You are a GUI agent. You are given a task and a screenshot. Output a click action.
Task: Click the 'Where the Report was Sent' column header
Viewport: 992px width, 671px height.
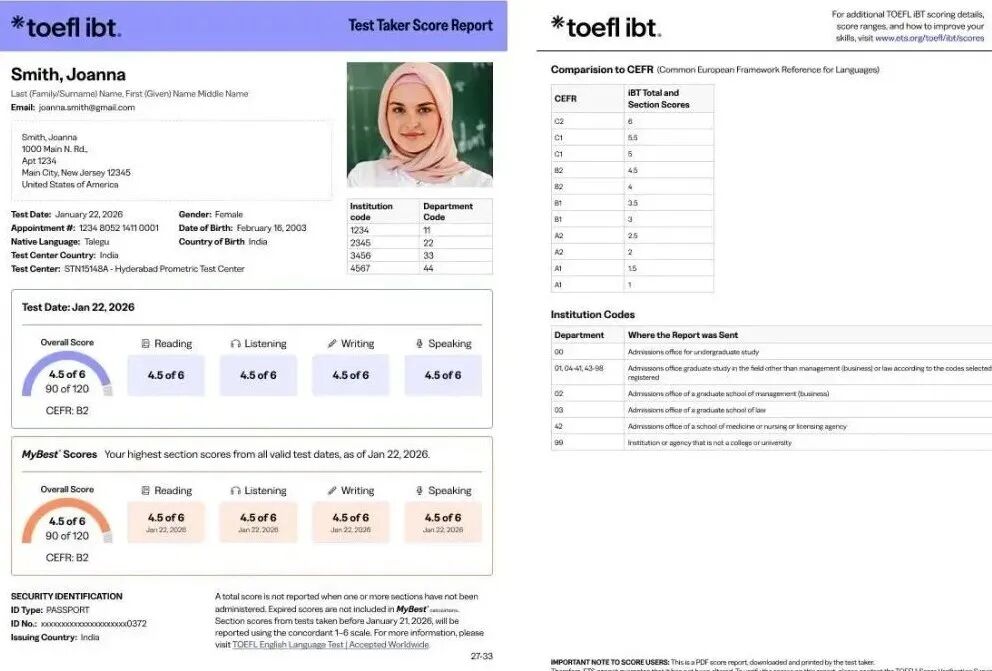(683, 335)
